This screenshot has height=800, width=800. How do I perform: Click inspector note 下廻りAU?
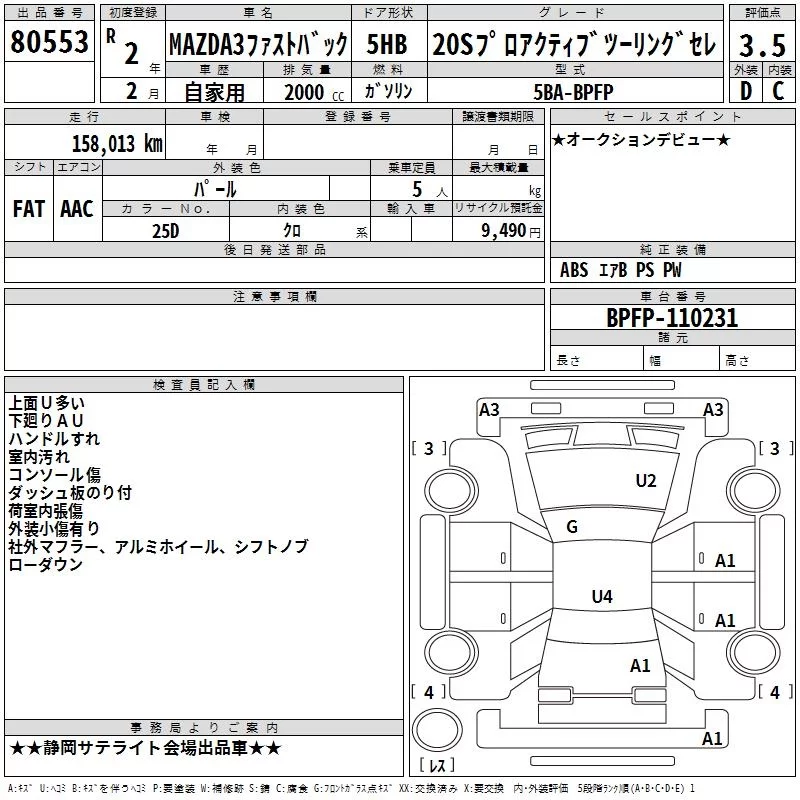45,420
